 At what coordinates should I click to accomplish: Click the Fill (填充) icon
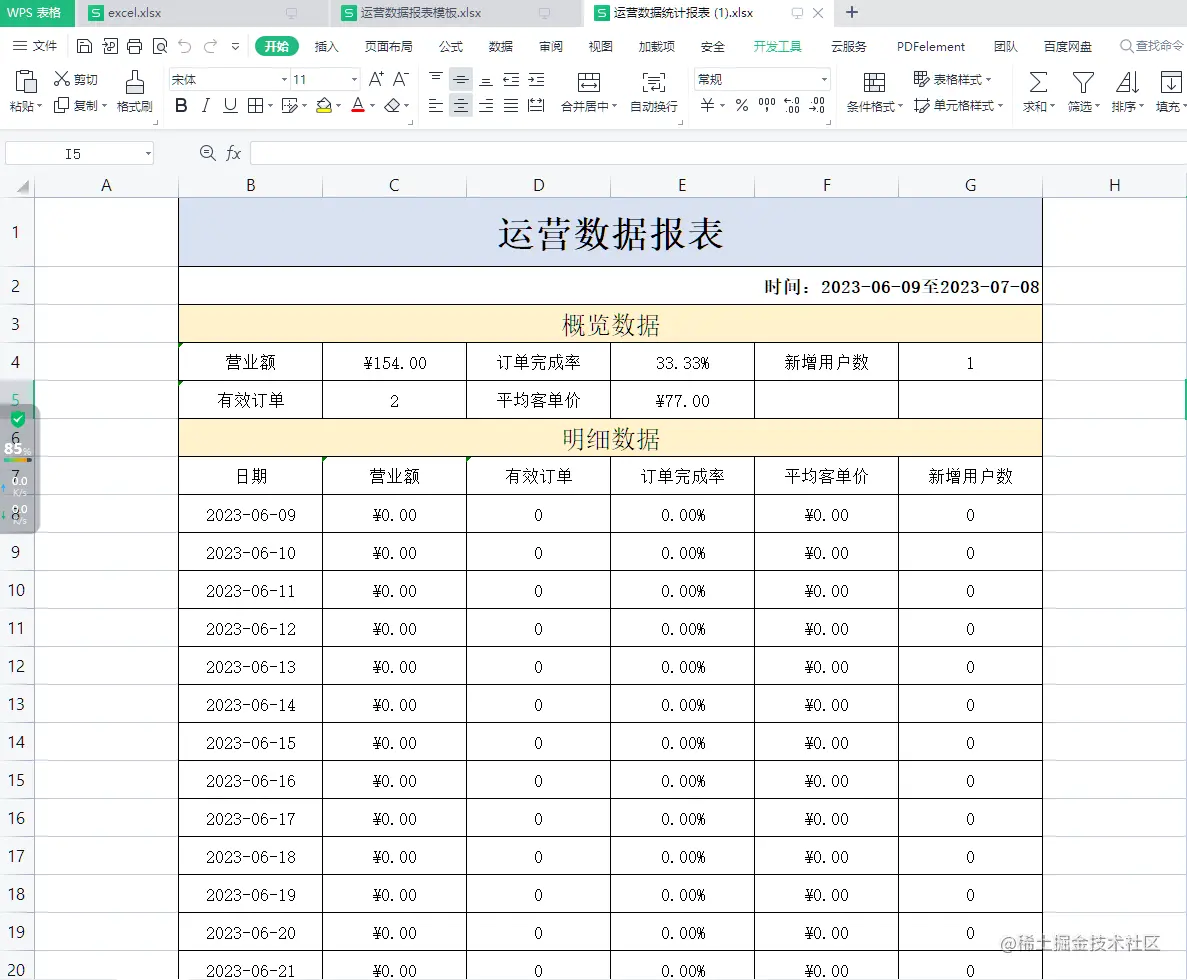1171,82
